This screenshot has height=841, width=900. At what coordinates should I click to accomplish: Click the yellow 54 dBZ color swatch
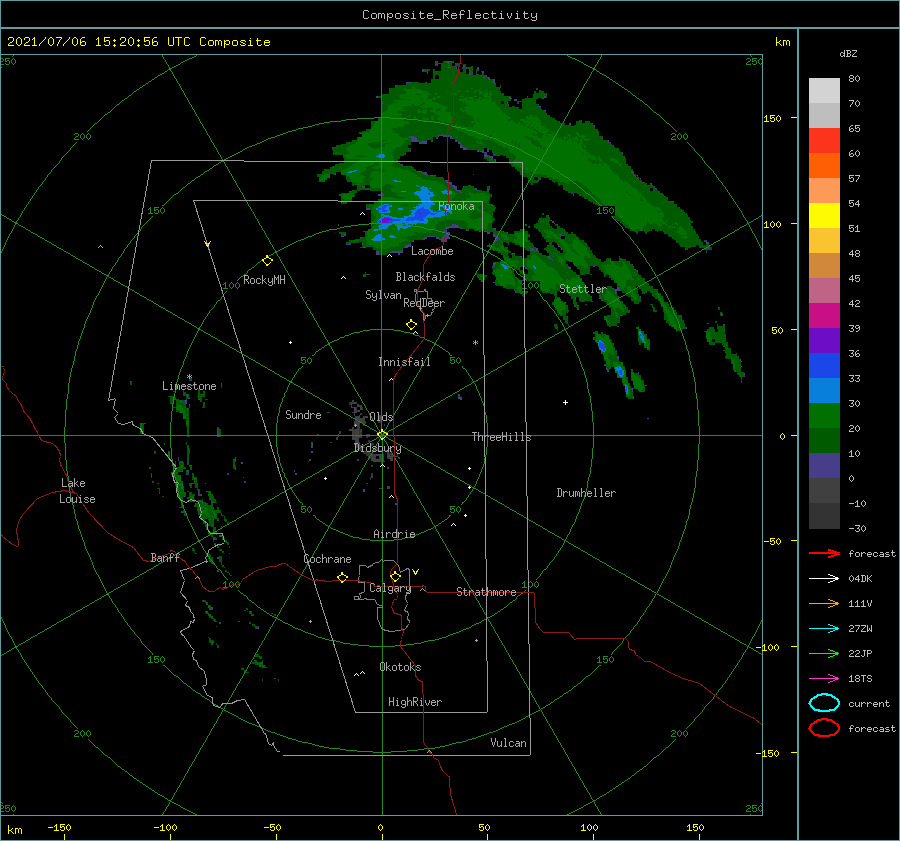pos(824,215)
